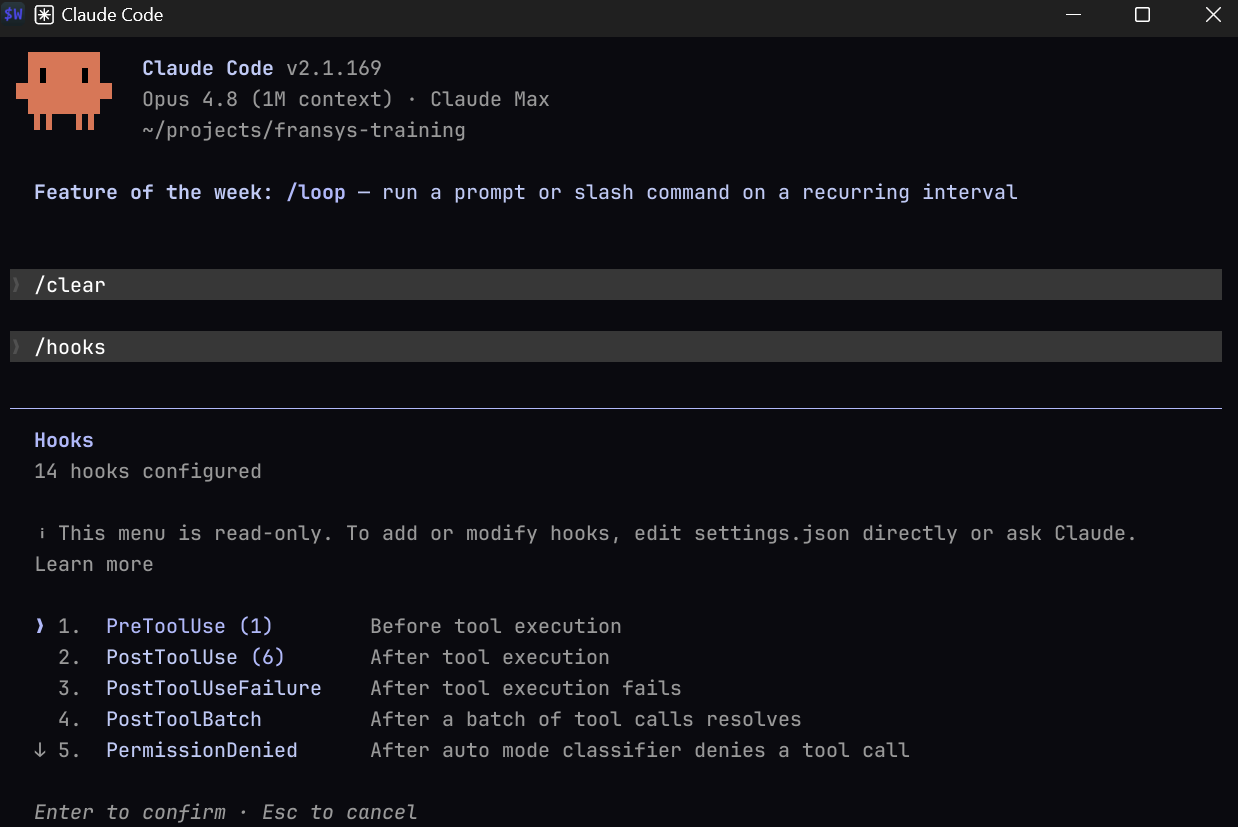Click the ~/projects/fransys-training path

click(304, 130)
